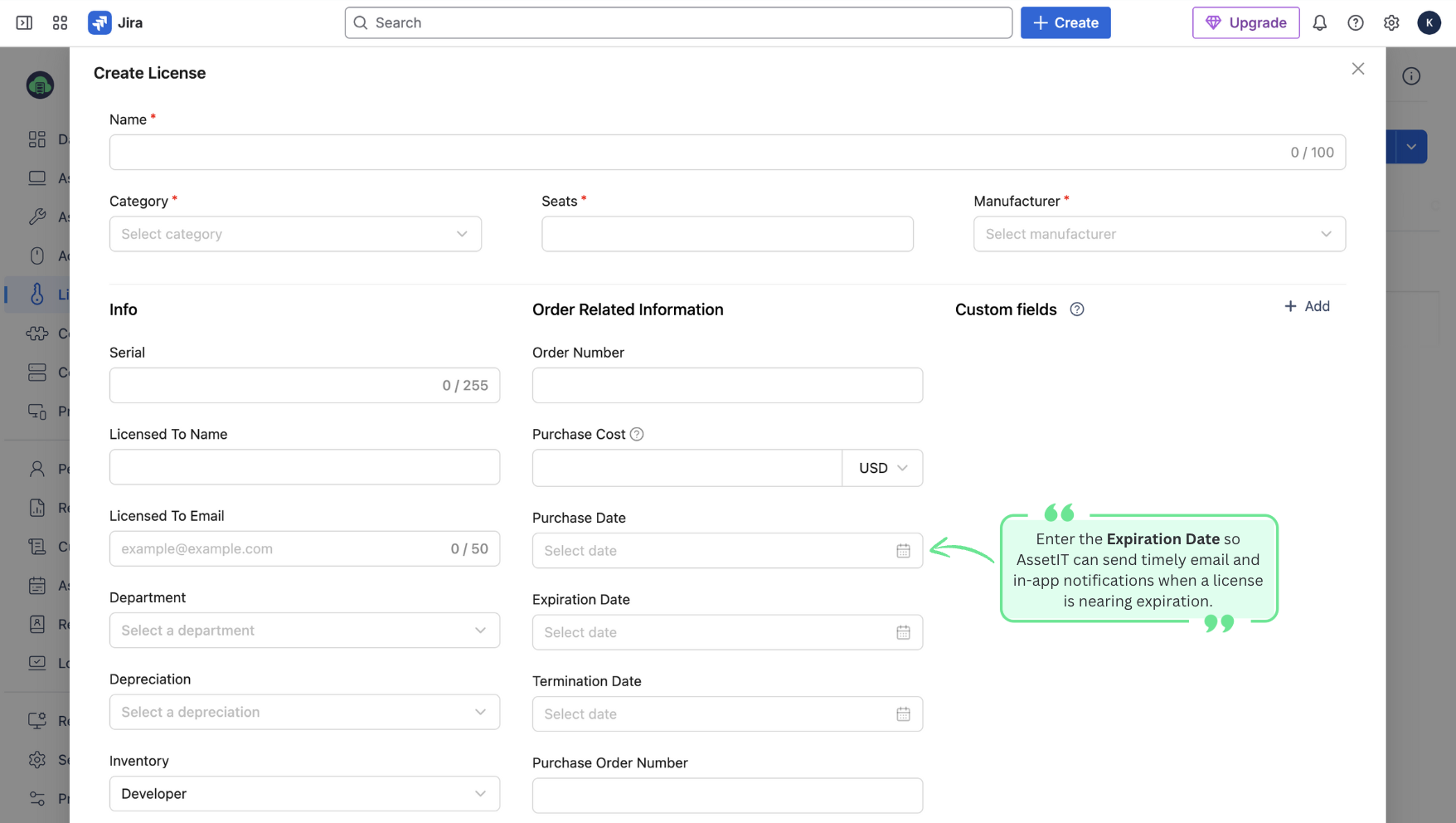Close the Create License dialog
The height and width of the screenshot is (823, 1456).
pyautogui.click(x=1357, y=69)
